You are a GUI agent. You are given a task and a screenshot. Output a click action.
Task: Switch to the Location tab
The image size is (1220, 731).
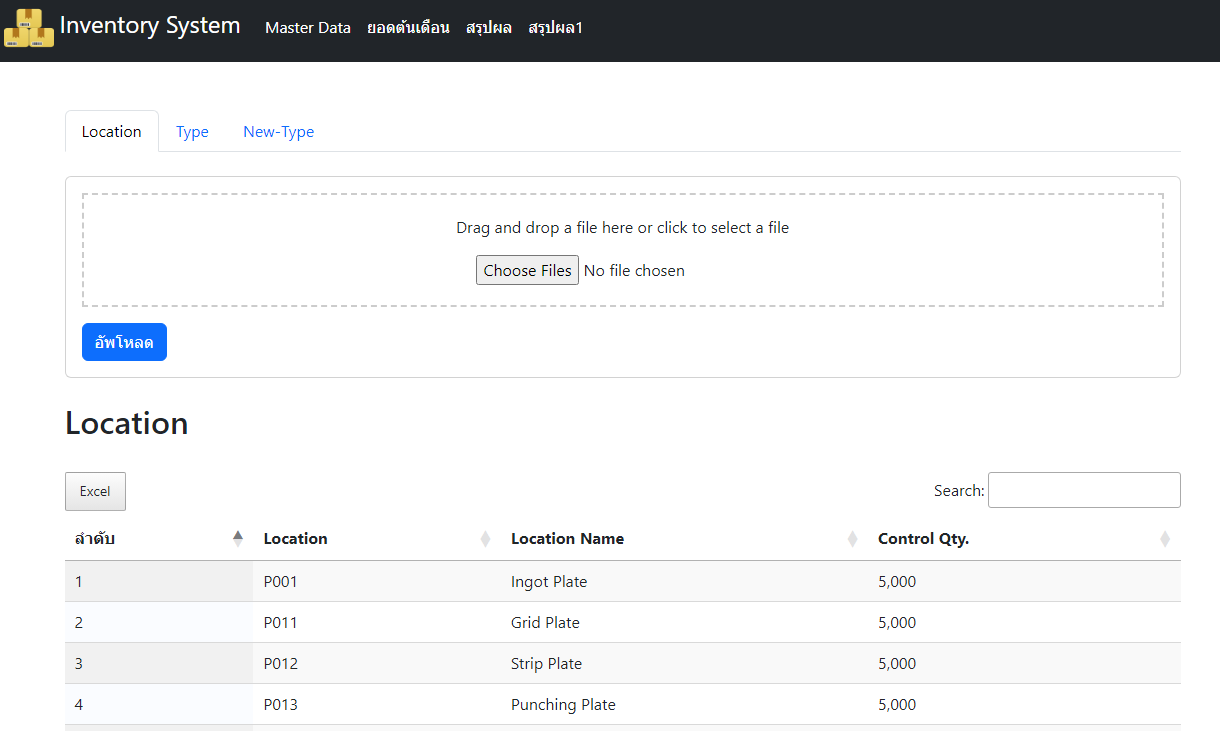click(x=112, y=131)
